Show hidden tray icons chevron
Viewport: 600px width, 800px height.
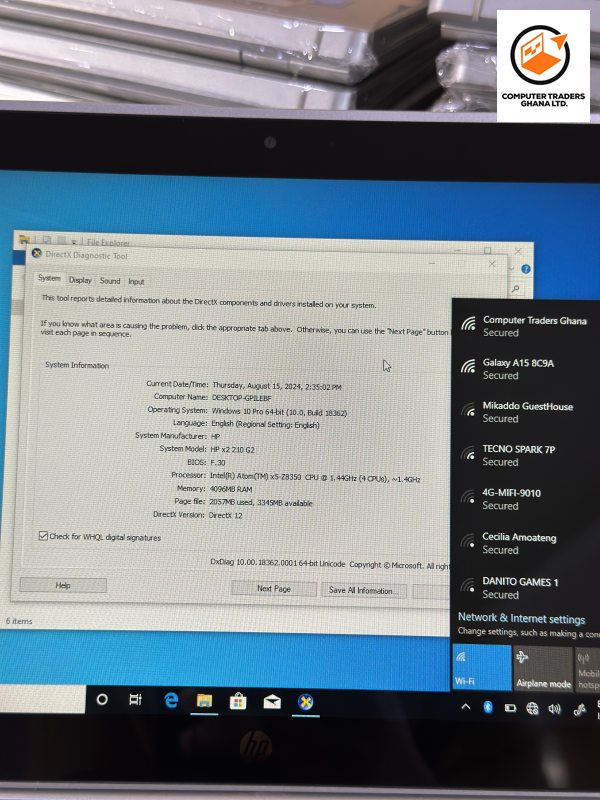(x=466, y=707)
